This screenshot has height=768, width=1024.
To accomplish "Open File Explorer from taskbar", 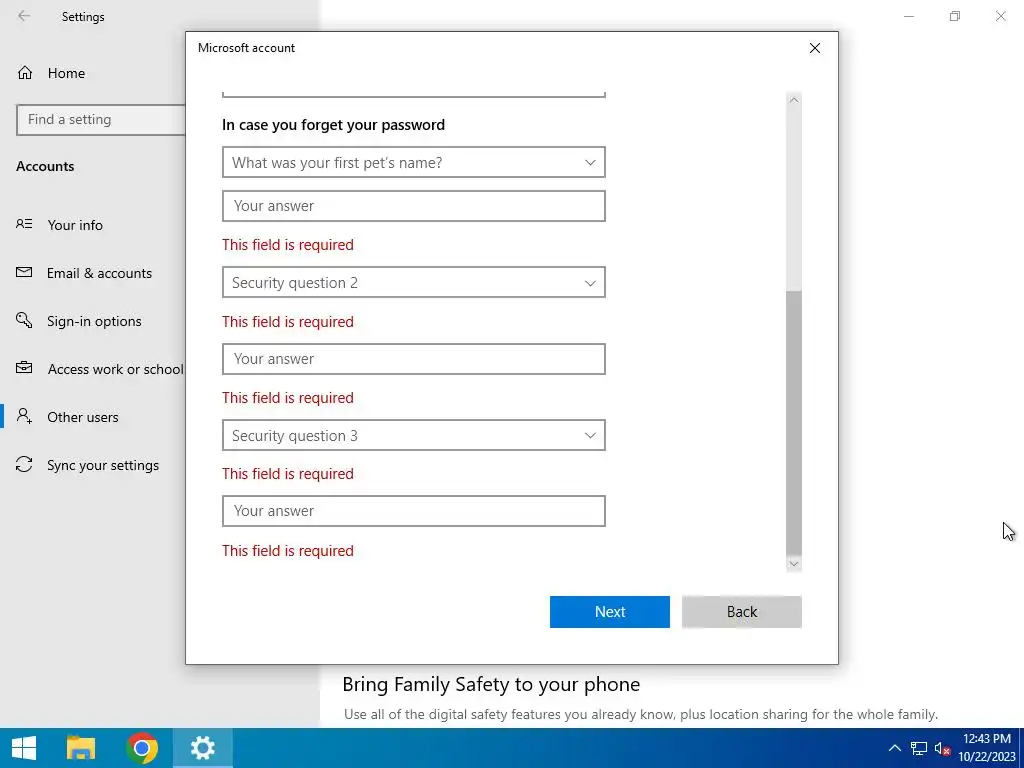I will (81, 748).
